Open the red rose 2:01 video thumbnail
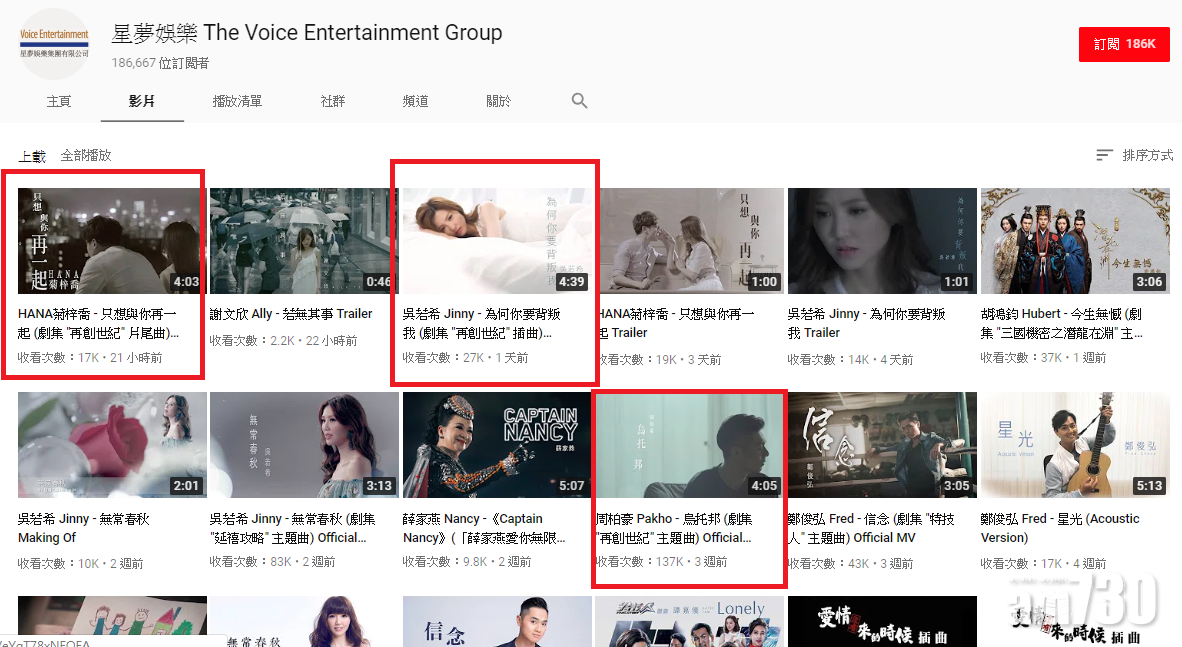Screen dimensions: 1182x647 coord(112,445)
